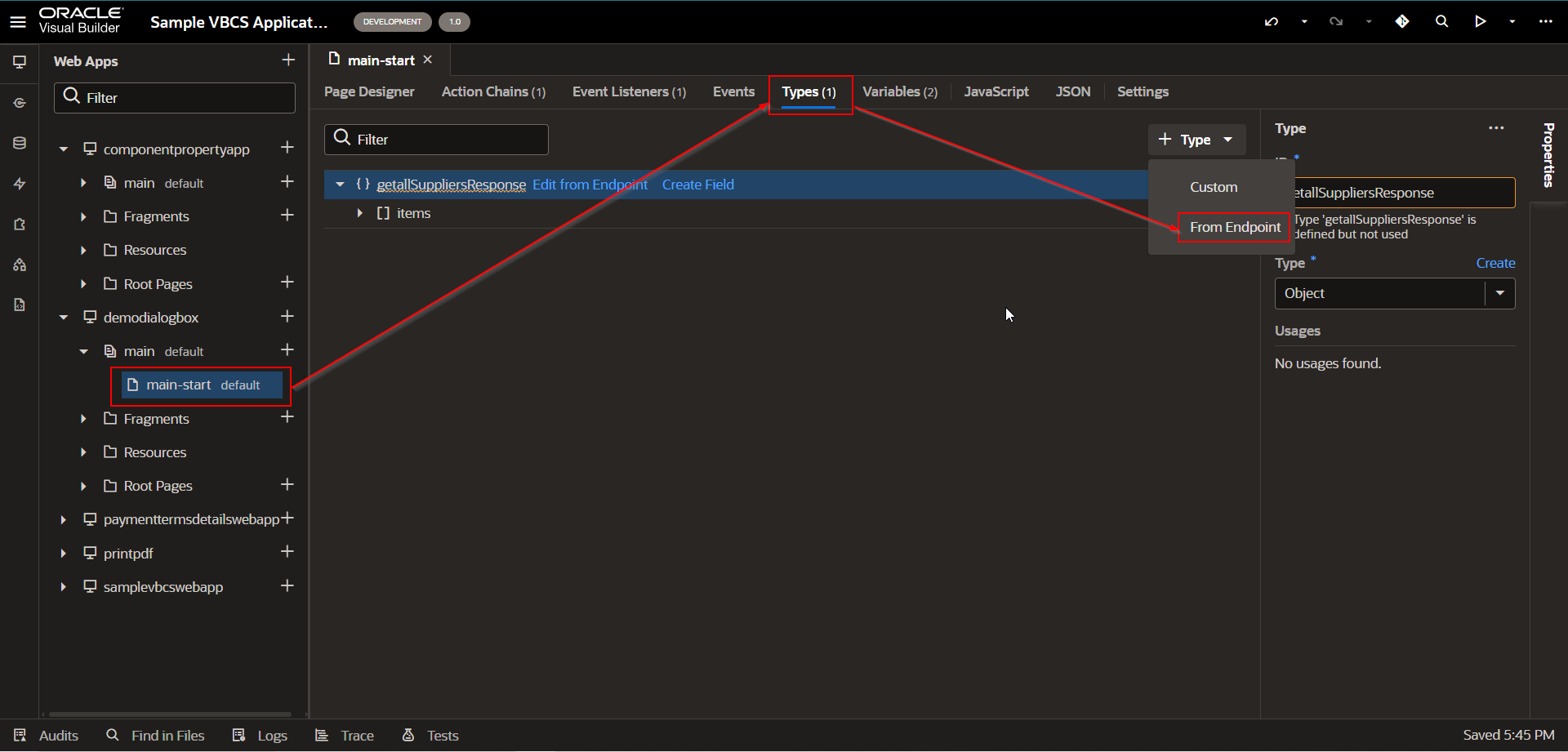Screen dimensions: 1568x752
Task: Click the Preview play icon
Action: [1481, 22]
